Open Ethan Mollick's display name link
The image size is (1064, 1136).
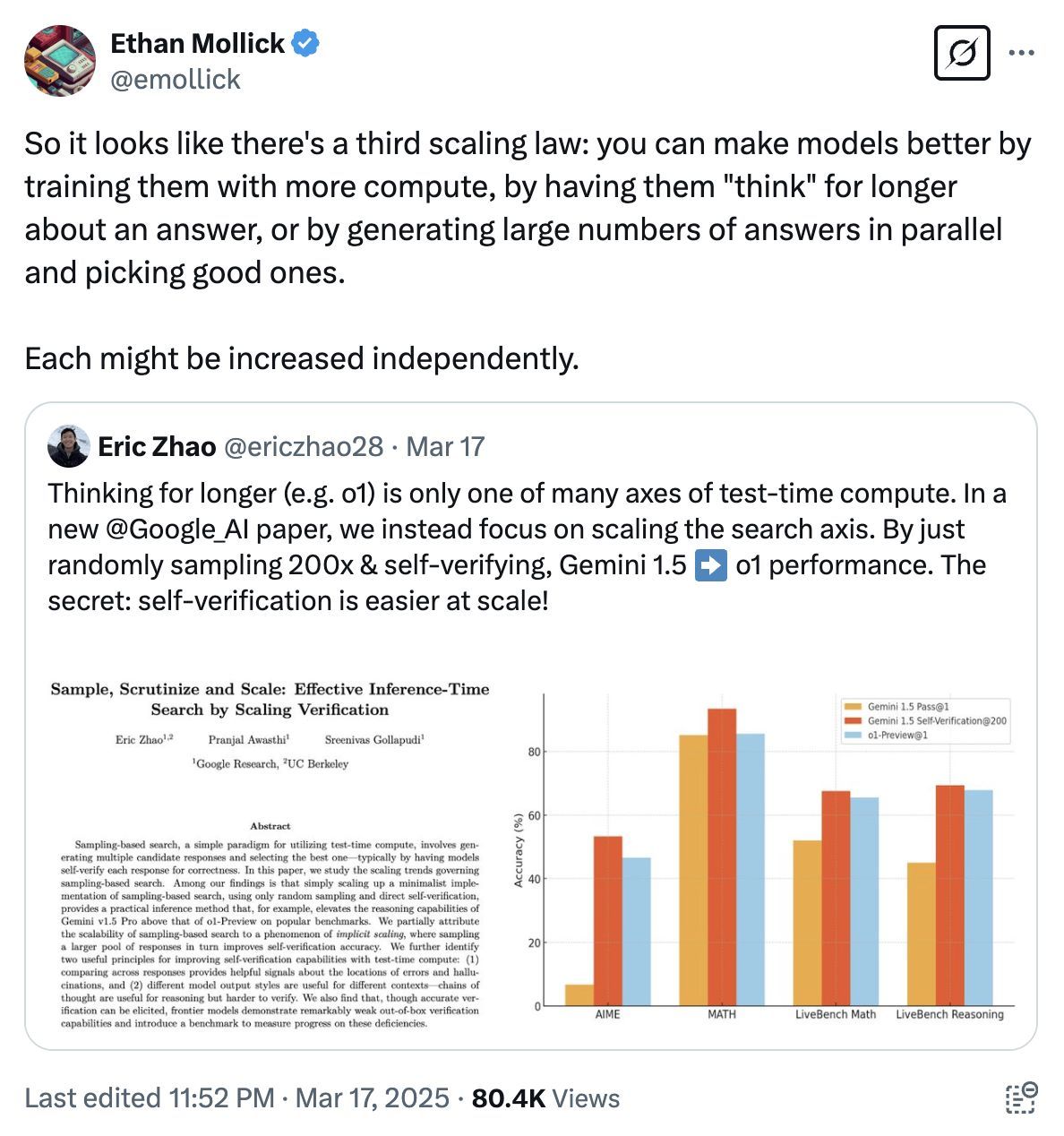pyautogui.click(x=197, y=43)
